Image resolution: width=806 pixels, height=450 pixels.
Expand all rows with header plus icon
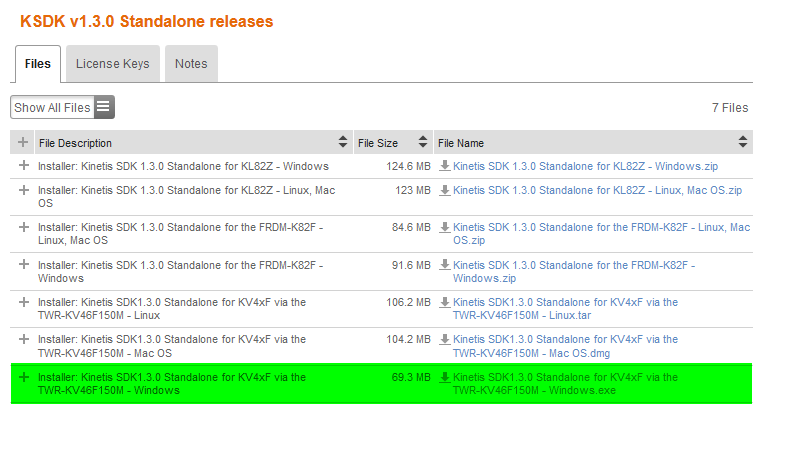pyautogui.click(x=23, y=142)
